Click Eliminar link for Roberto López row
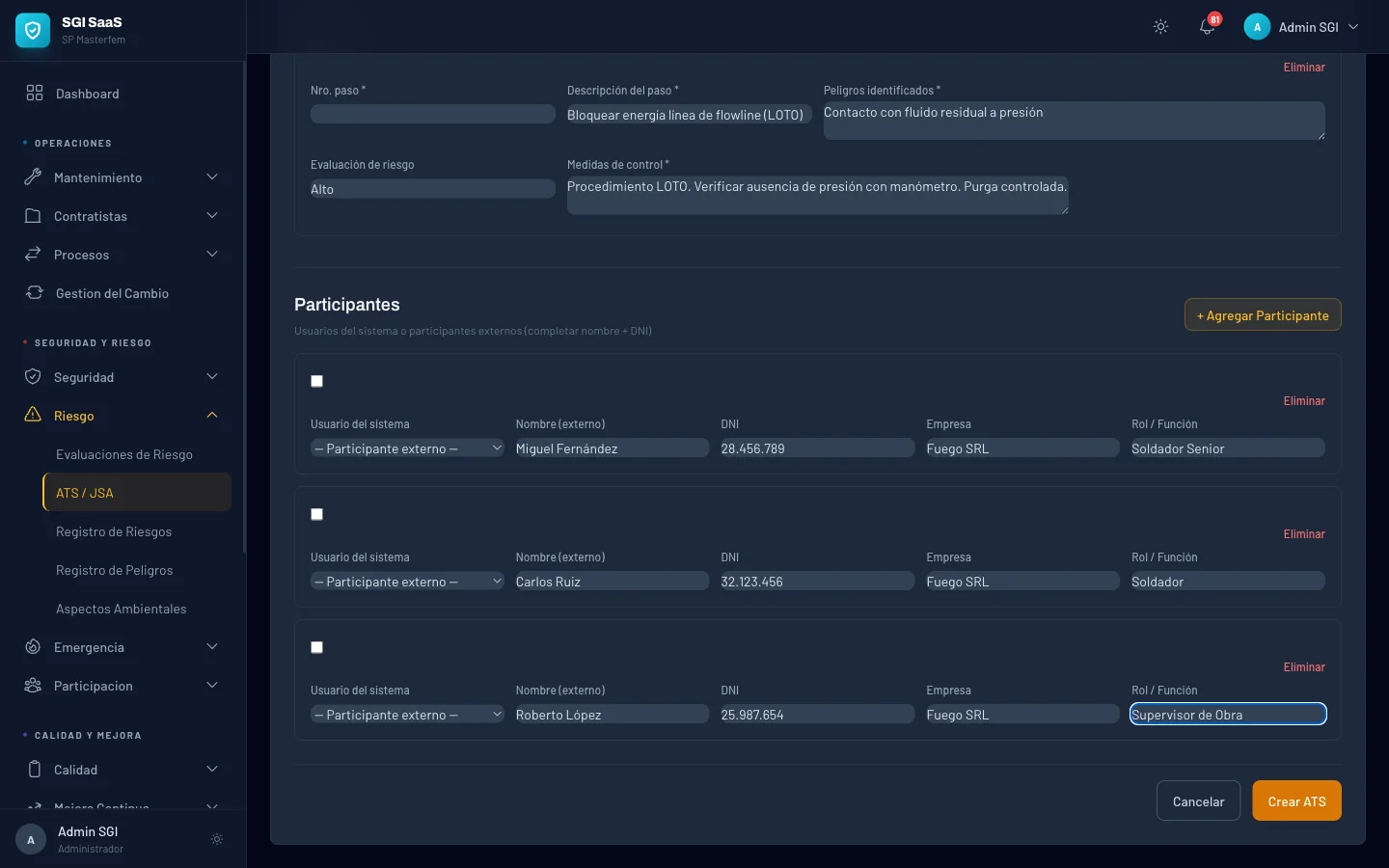 coord(1303,667)
